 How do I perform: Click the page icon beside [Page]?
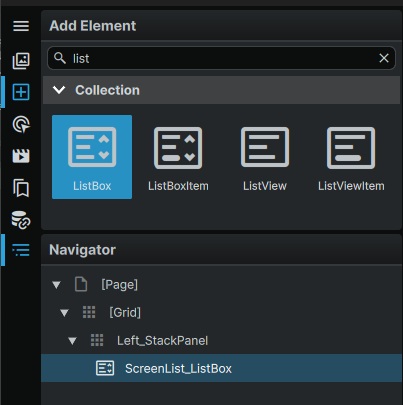pyautogui.click(x=81, y=284)
